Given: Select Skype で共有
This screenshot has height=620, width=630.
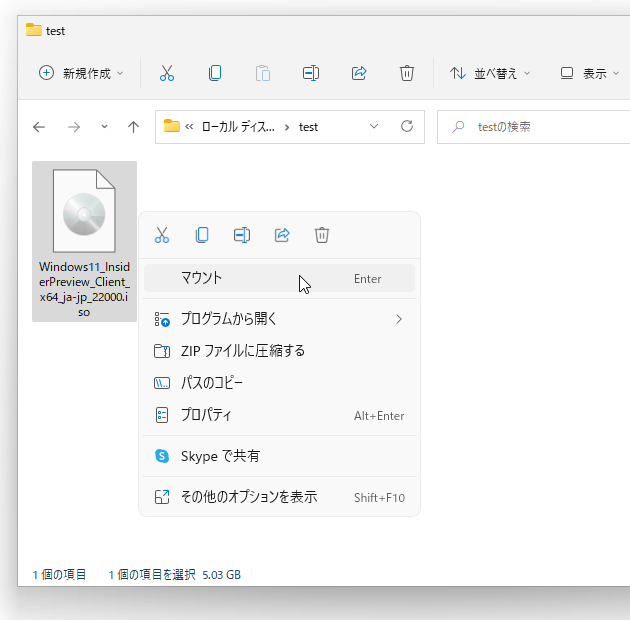Looking at the screenshot, I should pos(279,456).
